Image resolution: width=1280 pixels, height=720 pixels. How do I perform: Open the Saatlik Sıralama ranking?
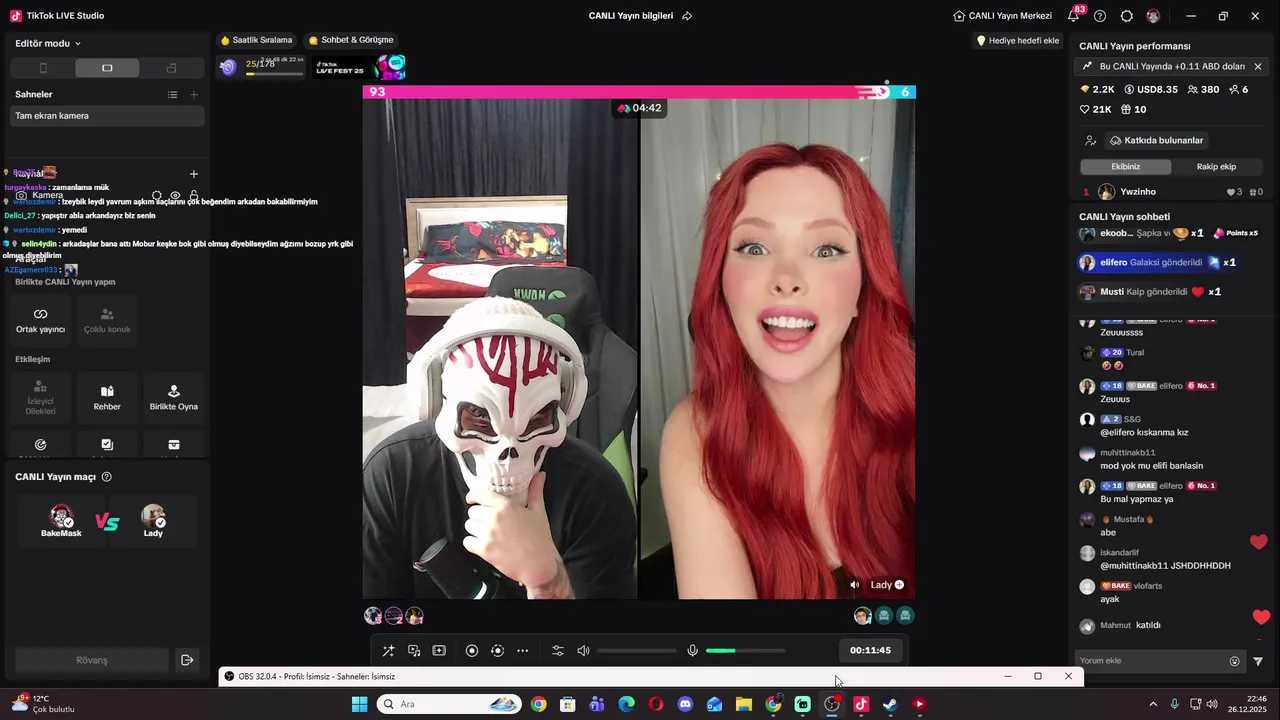point(257,40)
